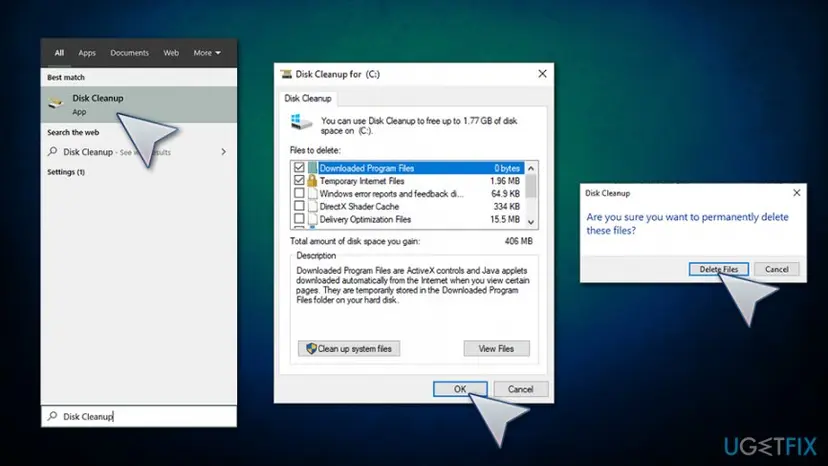828x466 pixels.
Task: Switch to the Web search tab
Action: point(171,53)
